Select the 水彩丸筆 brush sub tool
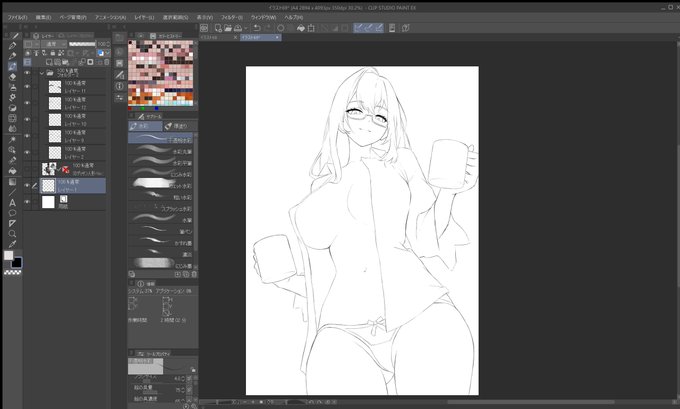The width and height of the screenshot is (680, 409). point(160,151)
